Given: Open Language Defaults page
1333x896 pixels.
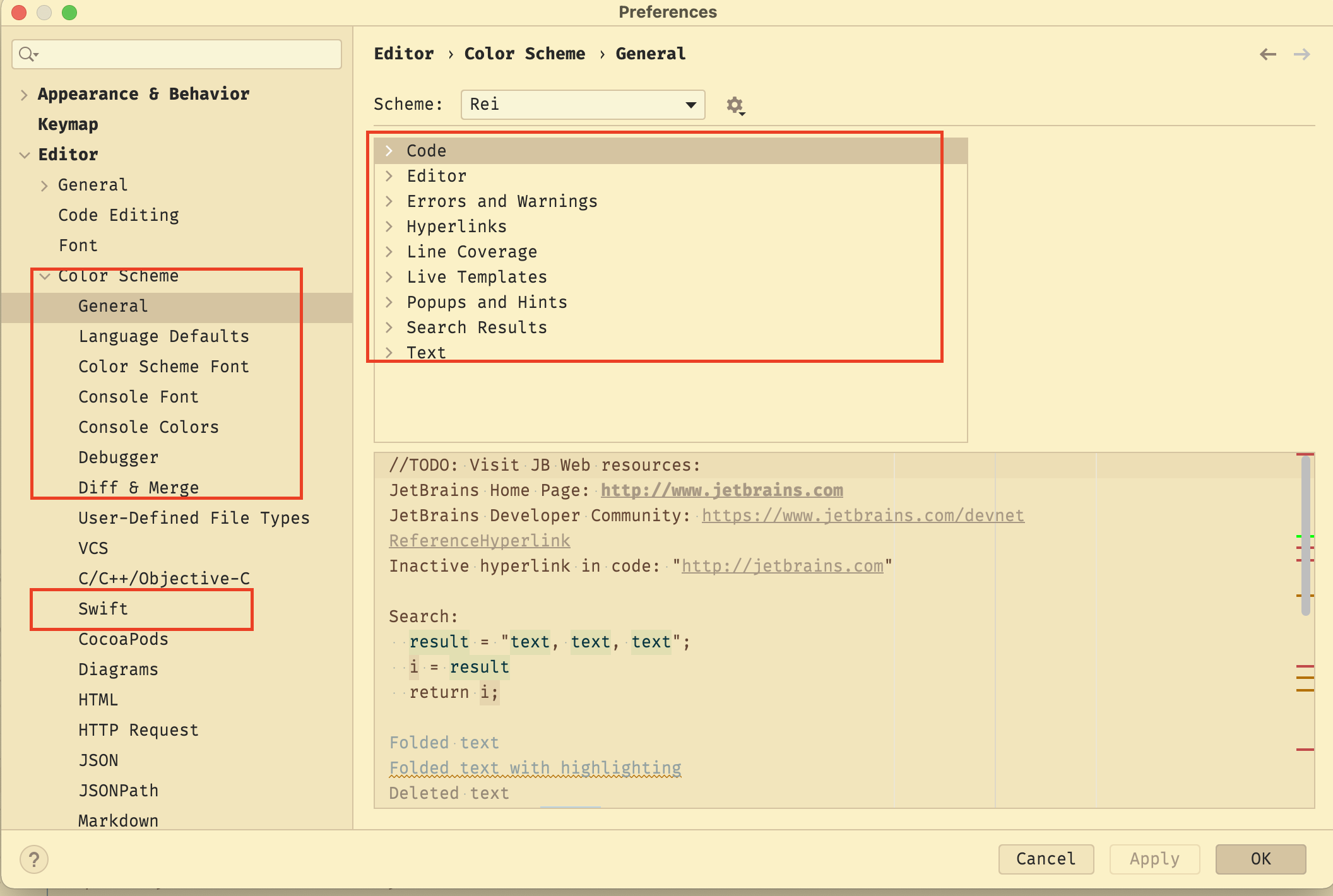Looking at the screenshot, I should click(164, 336).
